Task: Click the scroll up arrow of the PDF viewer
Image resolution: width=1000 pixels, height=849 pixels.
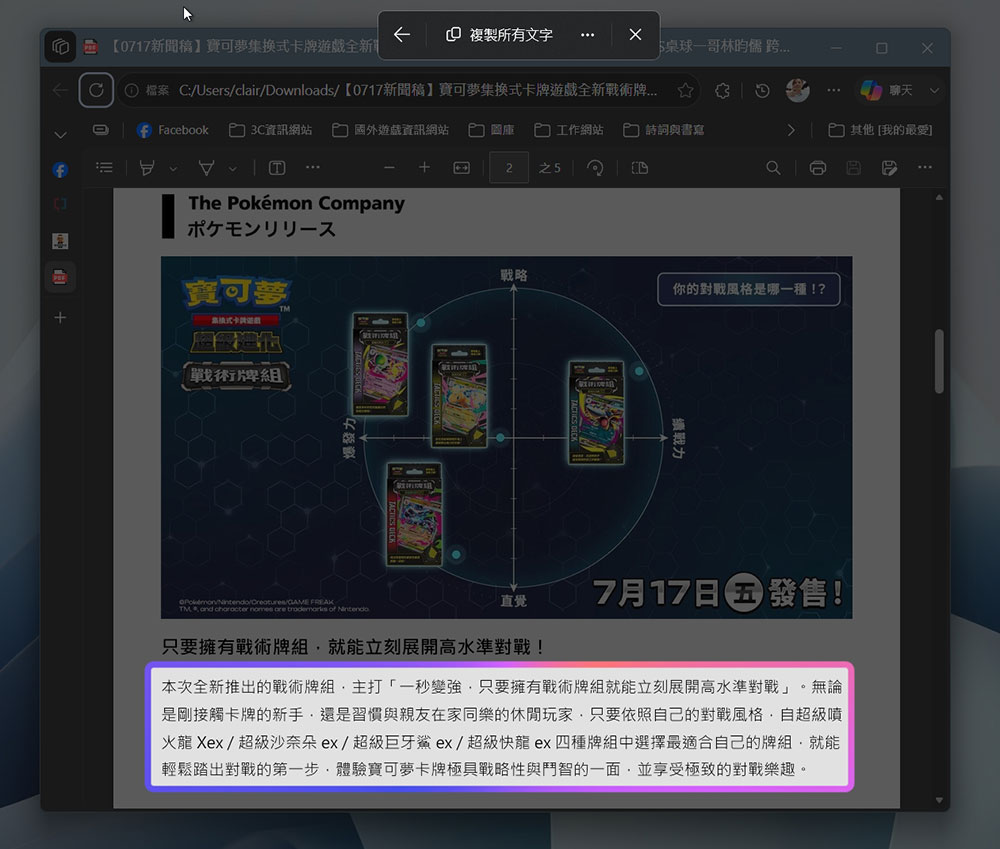Action: click(x=939, y=198)
